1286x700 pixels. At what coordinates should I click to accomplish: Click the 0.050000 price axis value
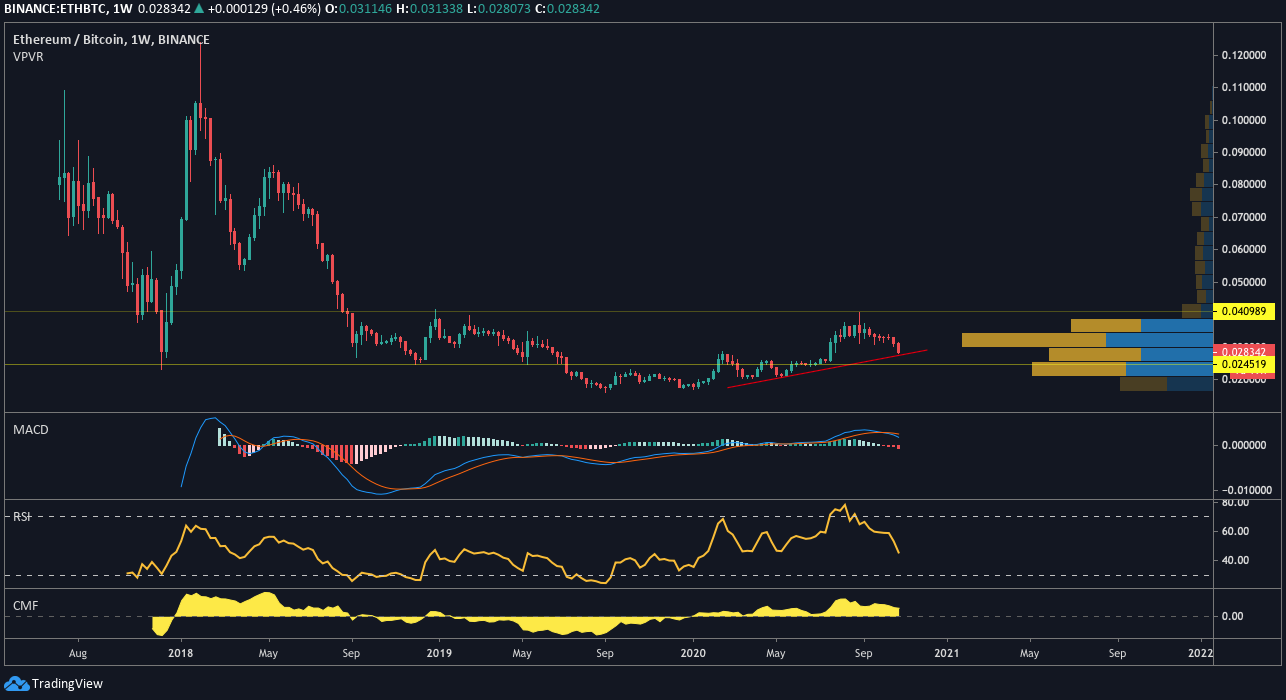1246,281
